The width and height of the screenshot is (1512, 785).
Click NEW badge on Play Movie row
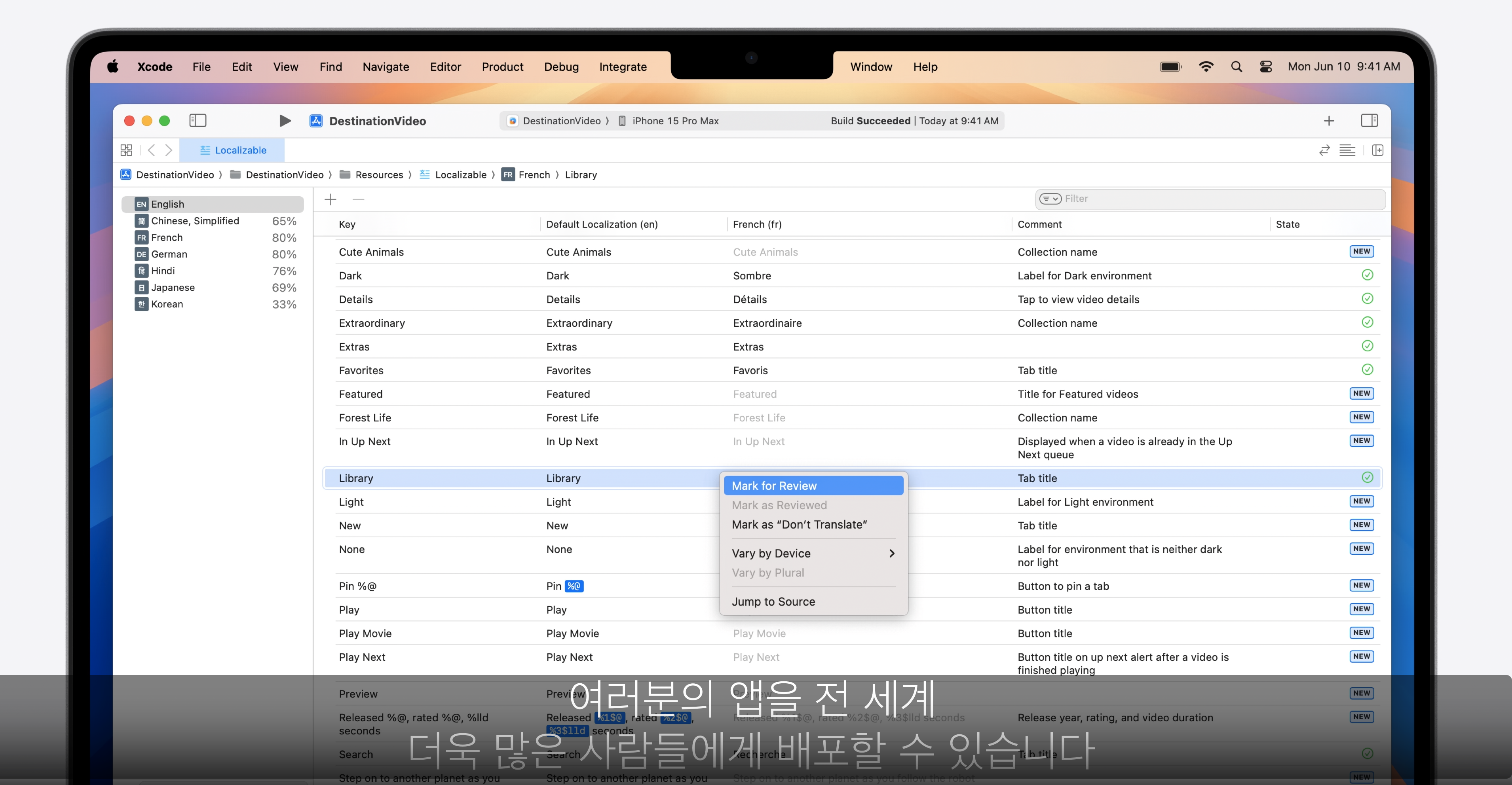tap(1362, 632)
